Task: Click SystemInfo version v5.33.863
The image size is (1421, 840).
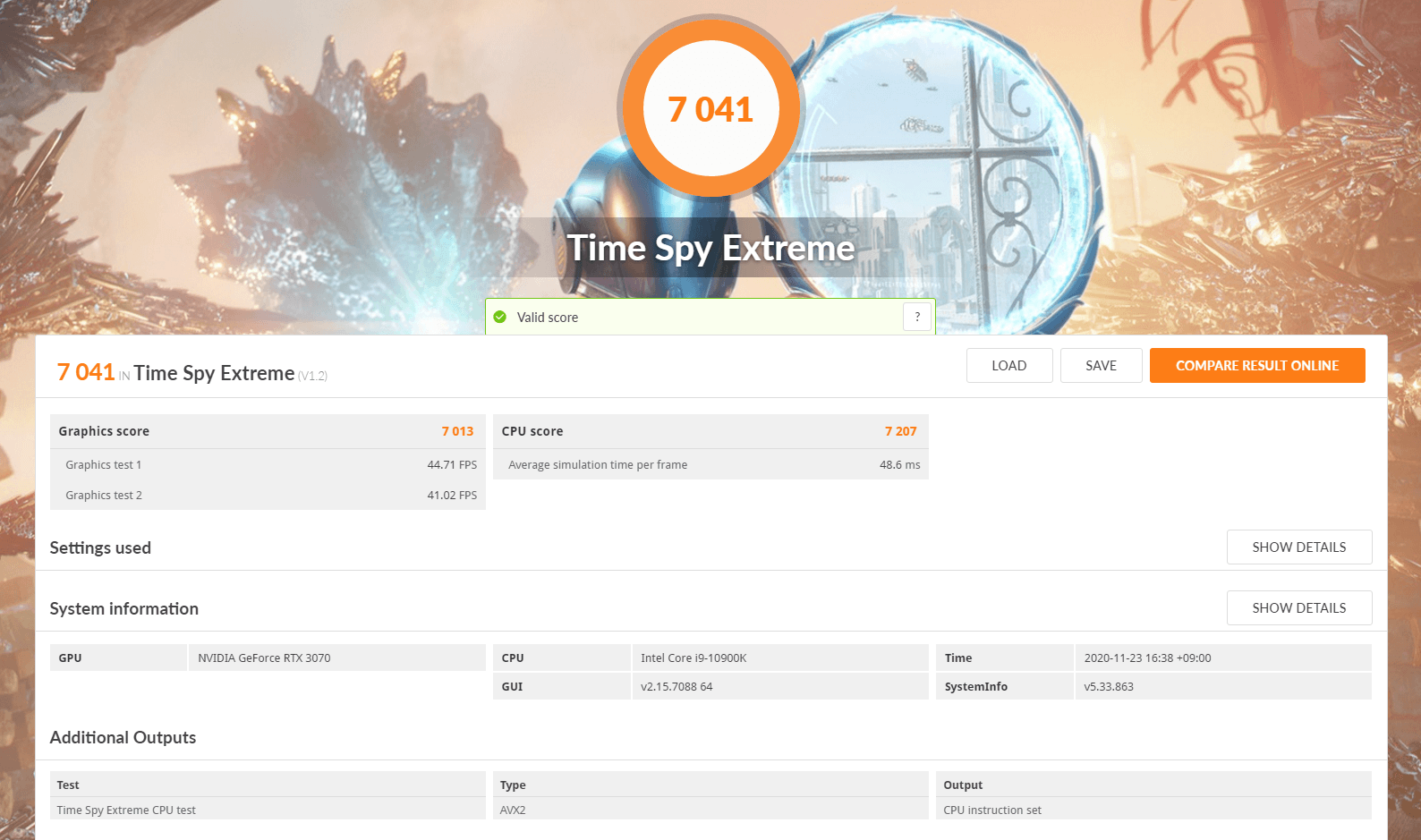Action: [1223, 686]
